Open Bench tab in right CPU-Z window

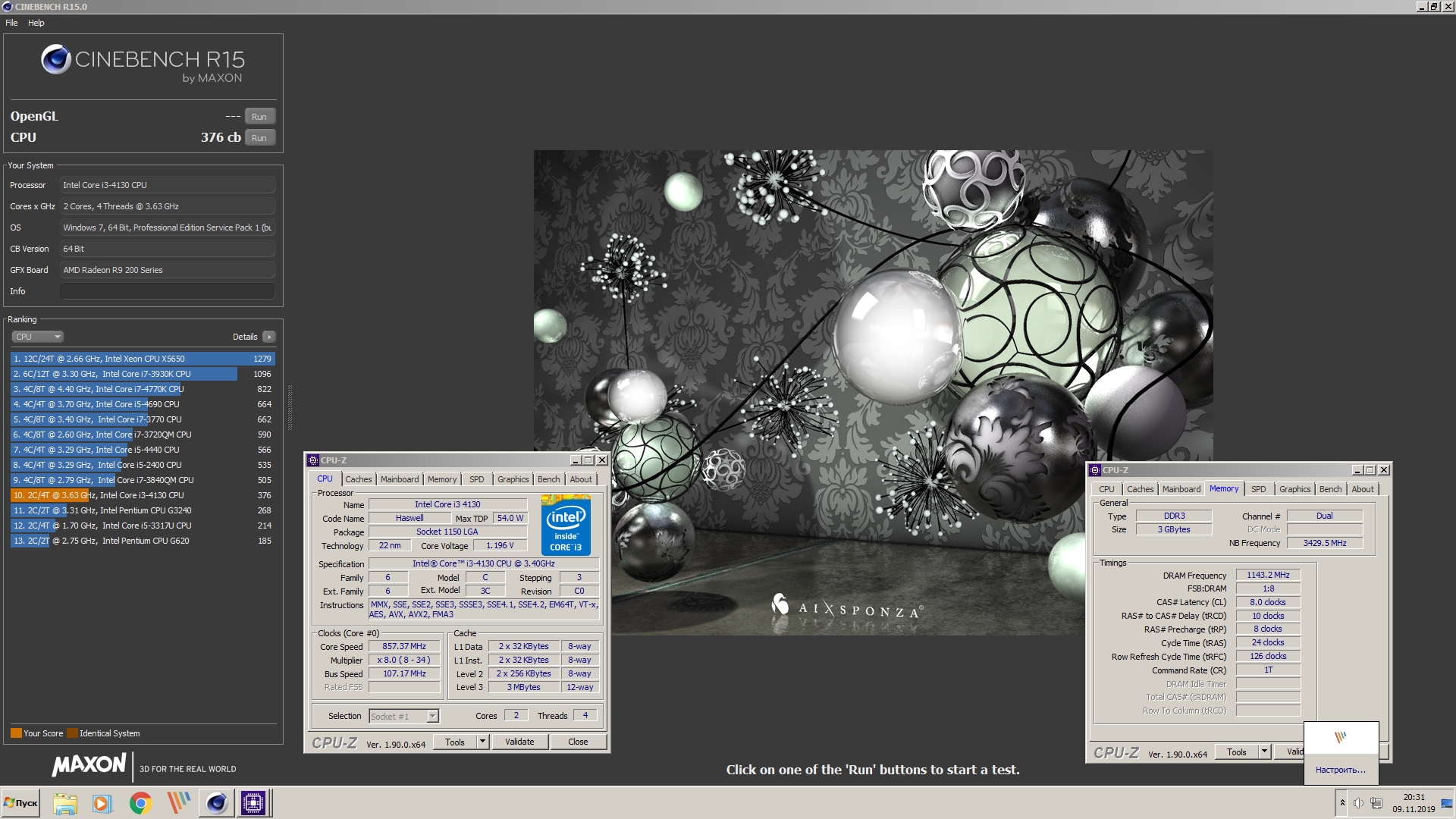(x=1330, y=489)
